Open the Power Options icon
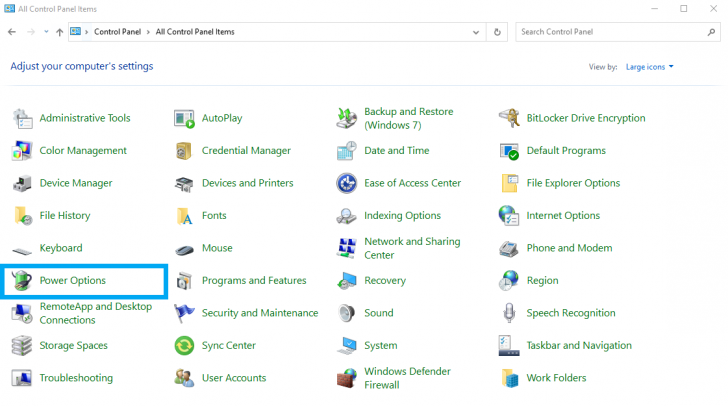This screenshot has width=728, height=406. point(22,281)
